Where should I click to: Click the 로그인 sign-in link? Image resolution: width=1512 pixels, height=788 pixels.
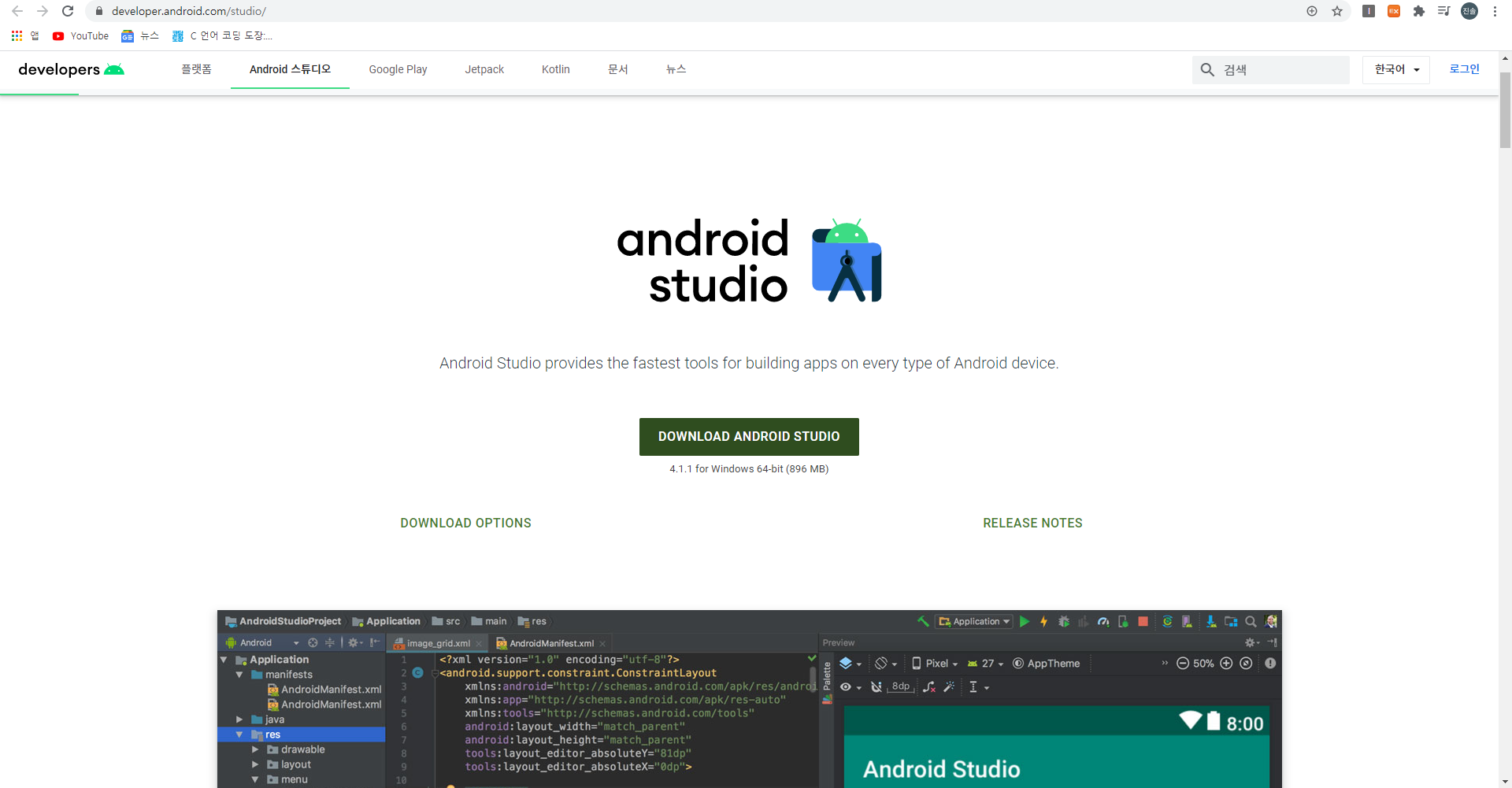(1465, 69)
